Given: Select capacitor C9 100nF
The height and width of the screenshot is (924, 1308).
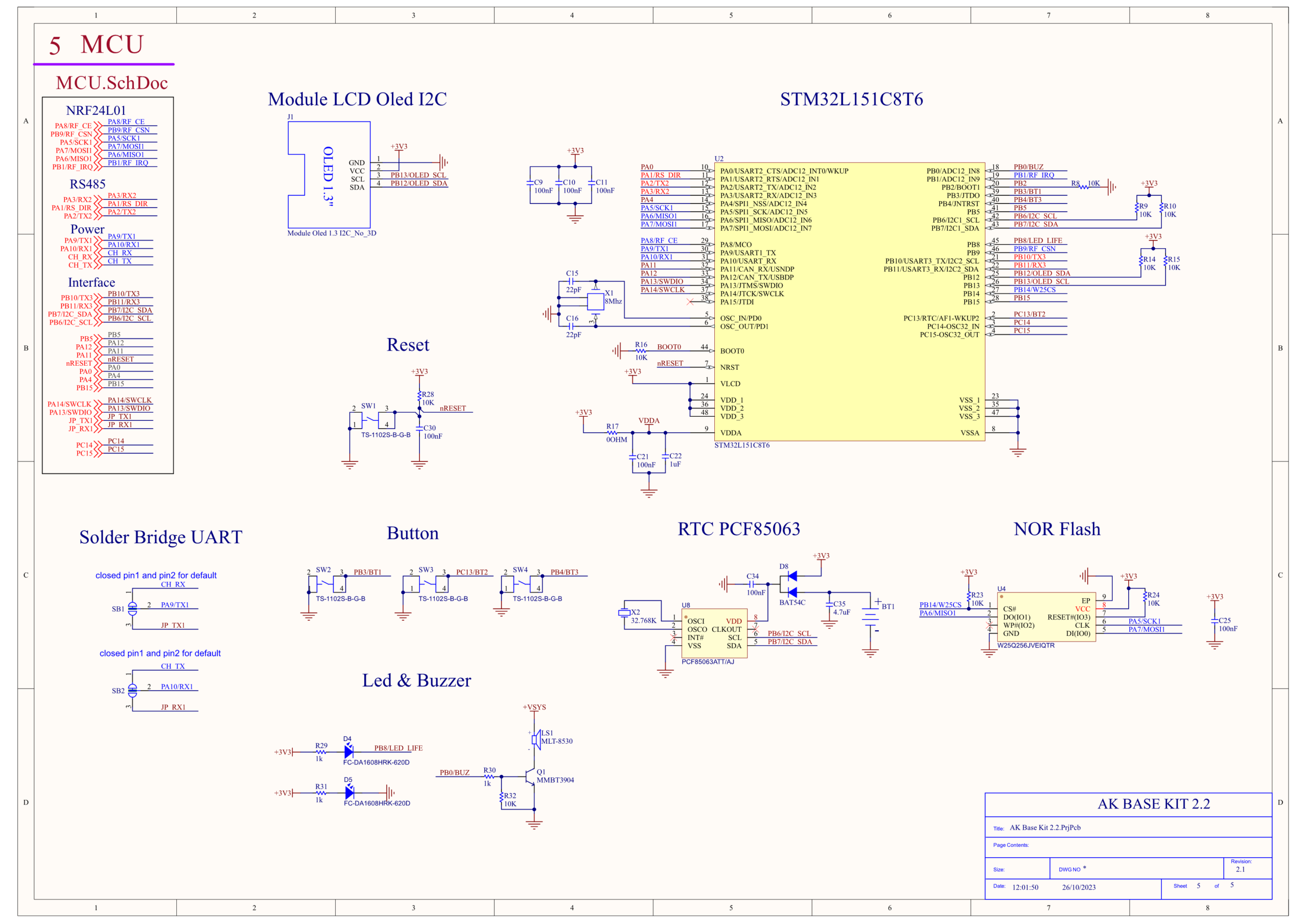Looking at the screenshot, I should 530,183.
